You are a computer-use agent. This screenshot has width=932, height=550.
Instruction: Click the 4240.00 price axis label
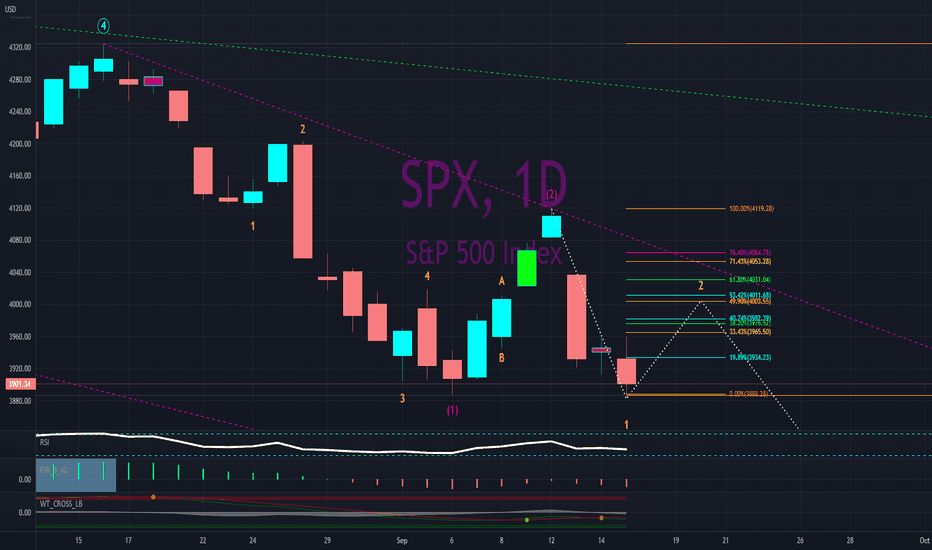(20, 112)
